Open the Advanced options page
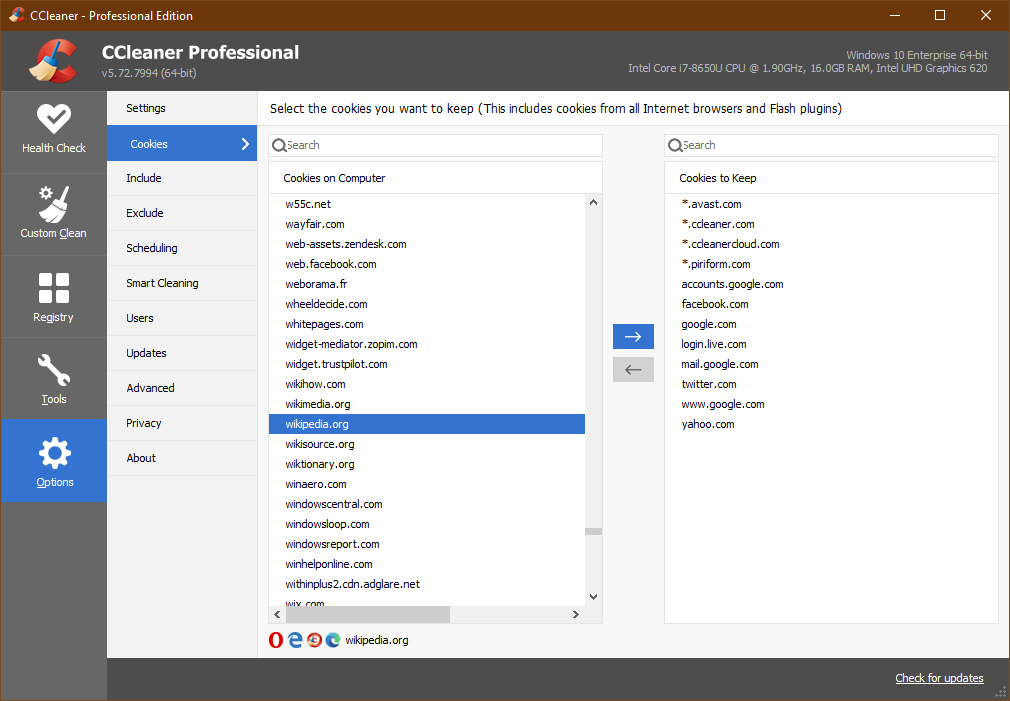The height and width of the screenshot is (701, 1010). pos(150,388)
